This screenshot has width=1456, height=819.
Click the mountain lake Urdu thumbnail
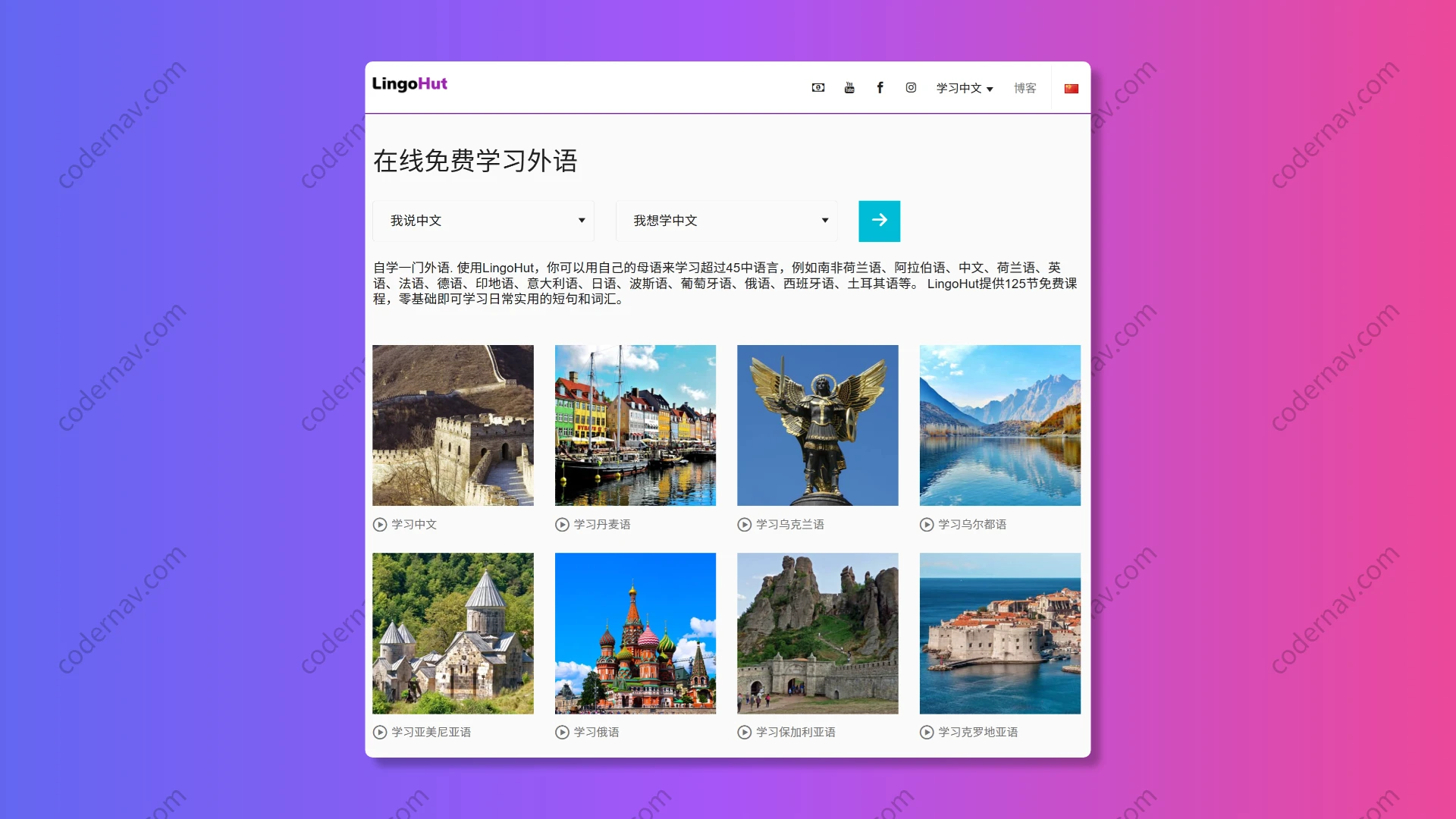pos(999,425)
